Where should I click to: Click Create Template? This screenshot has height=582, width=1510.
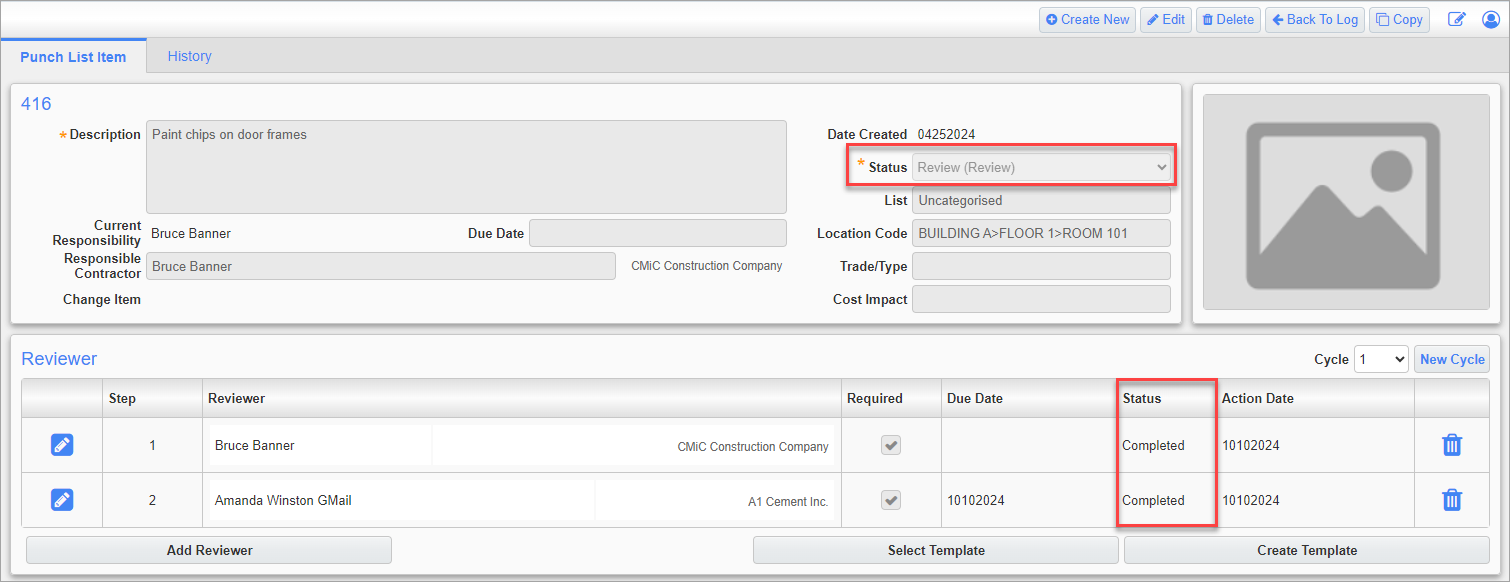click(1307, 550)
